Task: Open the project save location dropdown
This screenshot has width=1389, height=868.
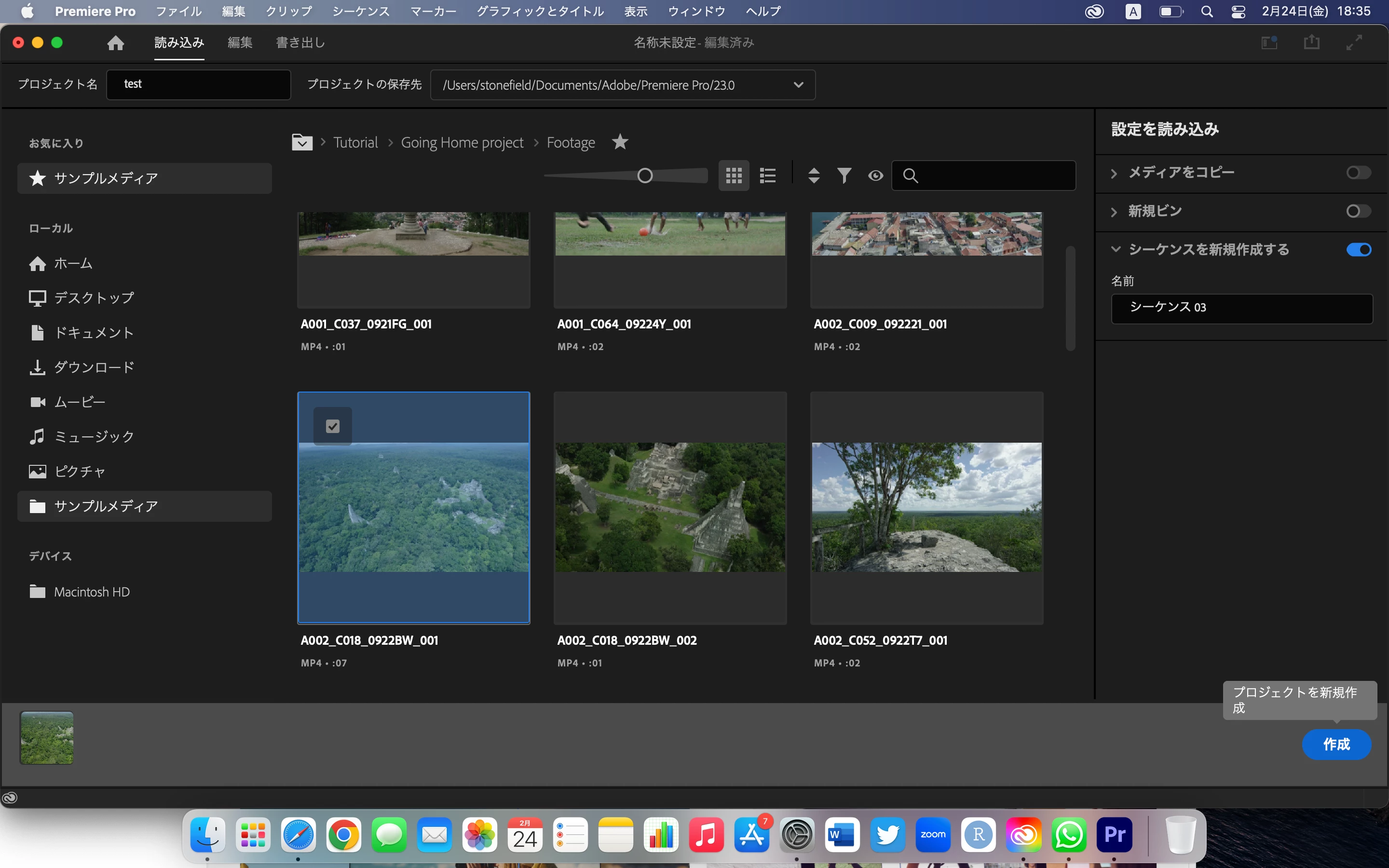Action: [x=798, y=85]
